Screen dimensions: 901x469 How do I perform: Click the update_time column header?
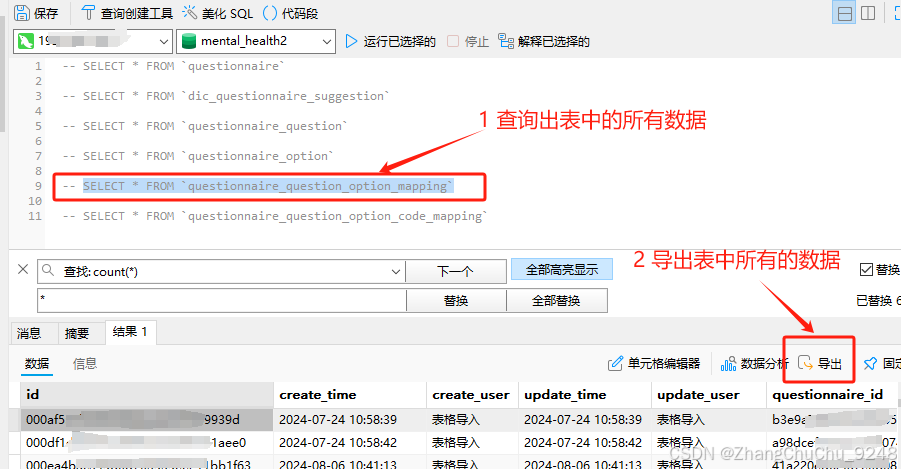pos(584,395)
